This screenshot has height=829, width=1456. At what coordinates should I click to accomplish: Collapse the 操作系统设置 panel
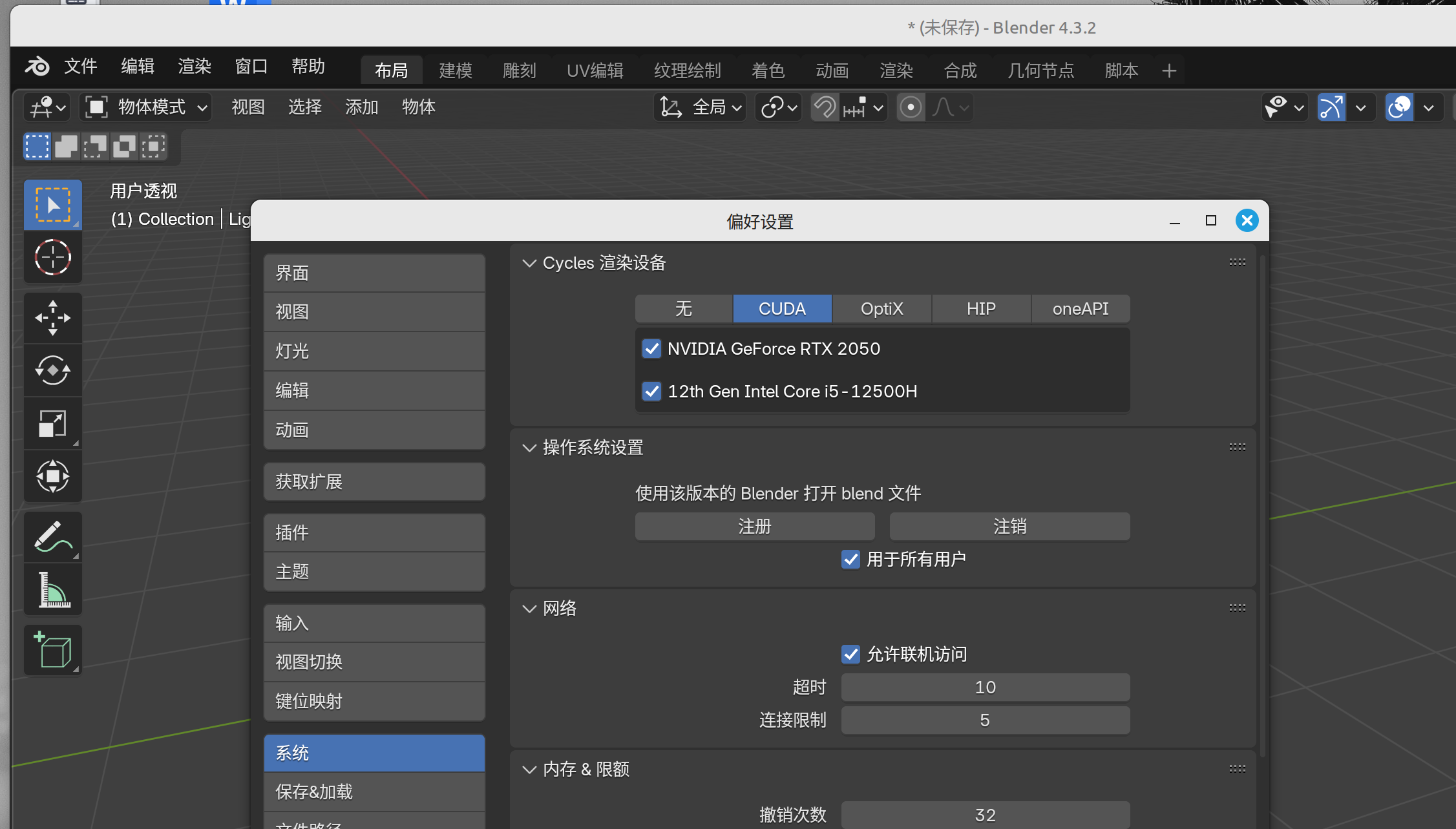529,448
